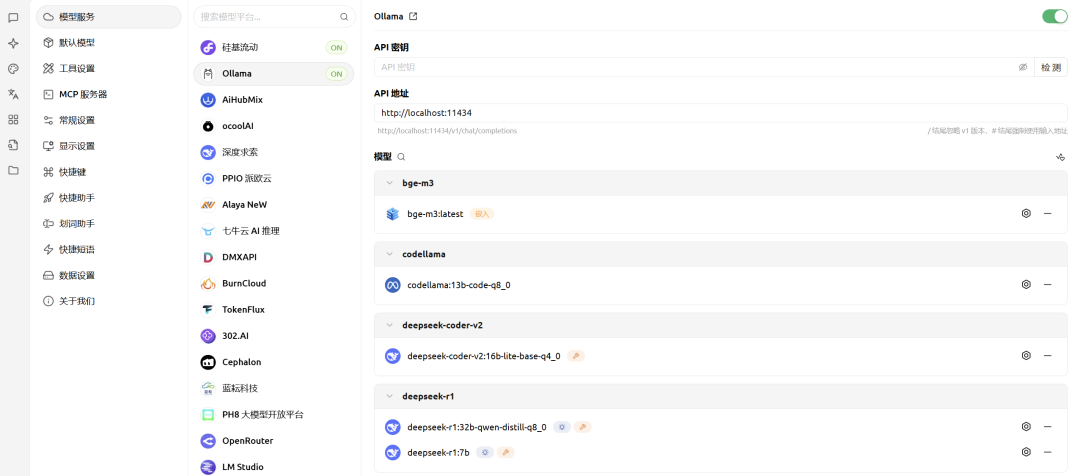The height and width of the screenshot is (476, 1080).
Task: Open the mini apps grid icon
Action: click(x=13, y=120)
